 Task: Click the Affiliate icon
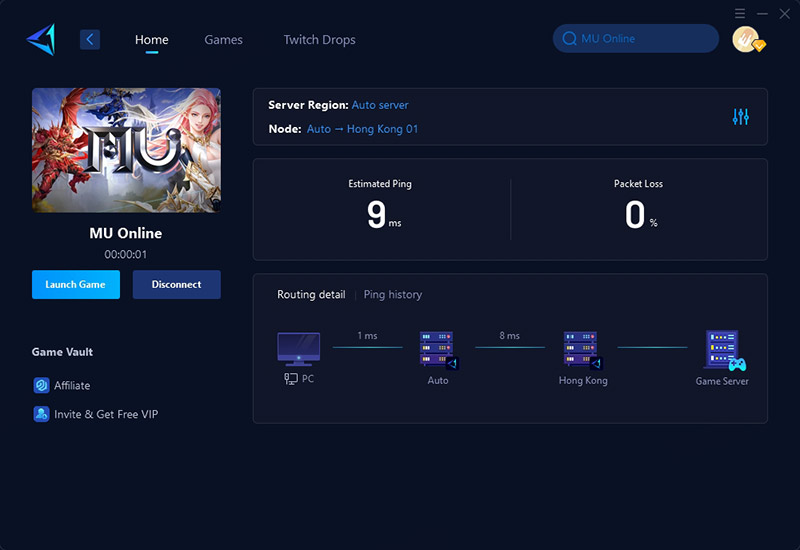coord(41,385)
